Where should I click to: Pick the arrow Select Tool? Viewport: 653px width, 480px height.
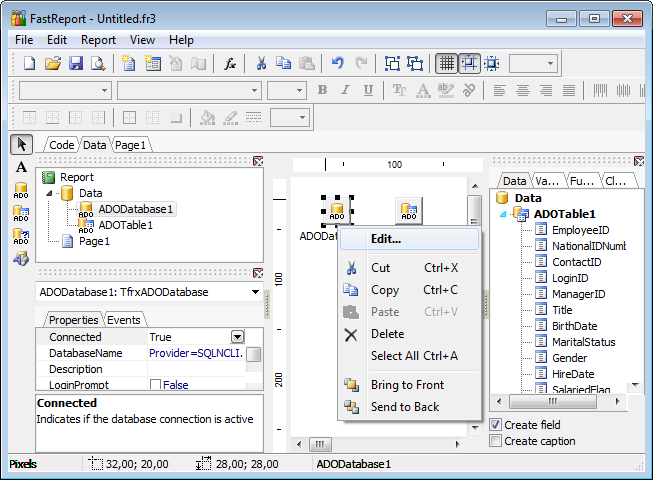tap(21, 144)
